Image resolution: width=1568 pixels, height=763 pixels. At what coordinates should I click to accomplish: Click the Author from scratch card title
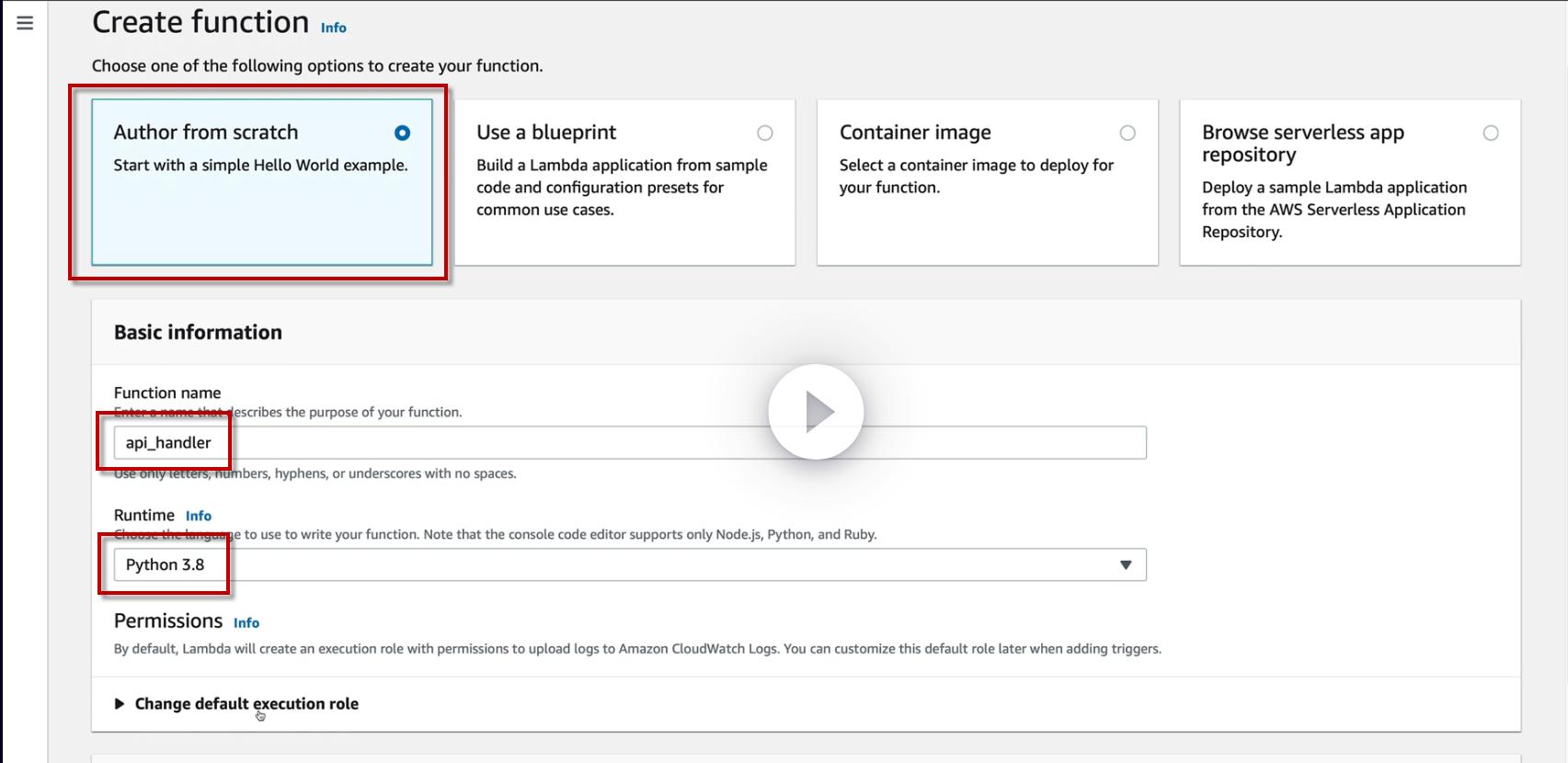(x=206, y=132)
